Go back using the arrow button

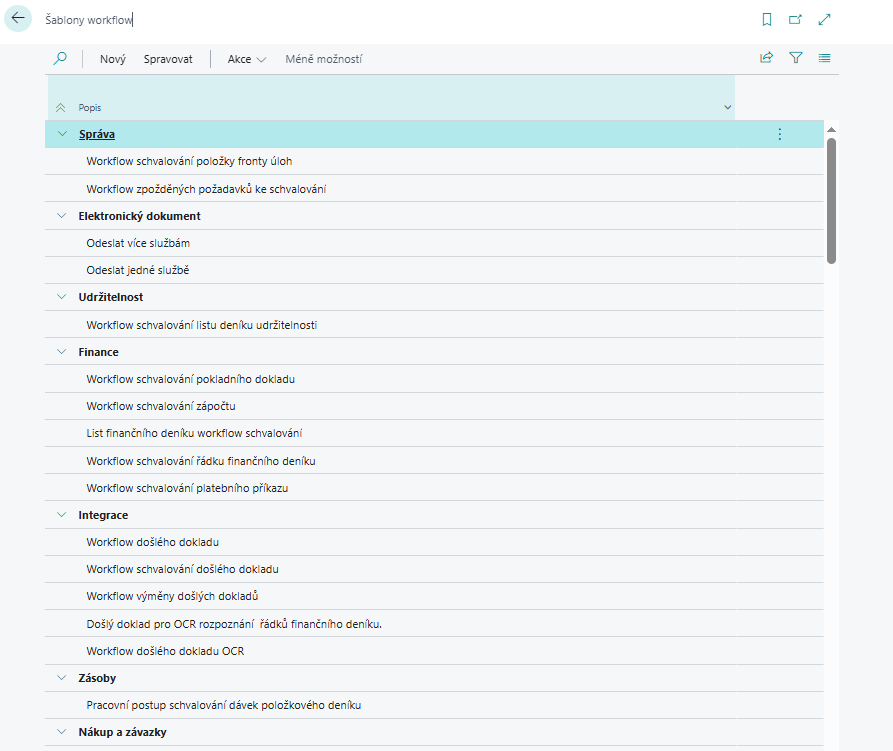click(18, 18)
